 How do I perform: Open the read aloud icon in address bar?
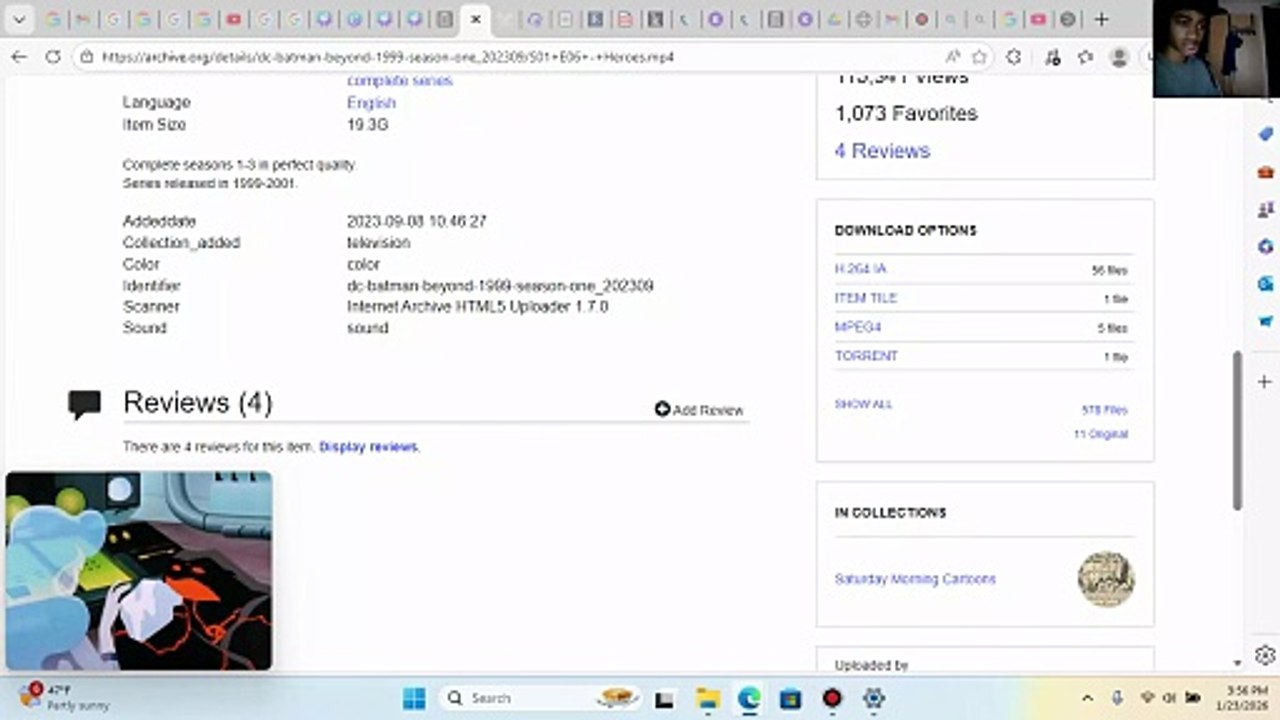[952, 57]
